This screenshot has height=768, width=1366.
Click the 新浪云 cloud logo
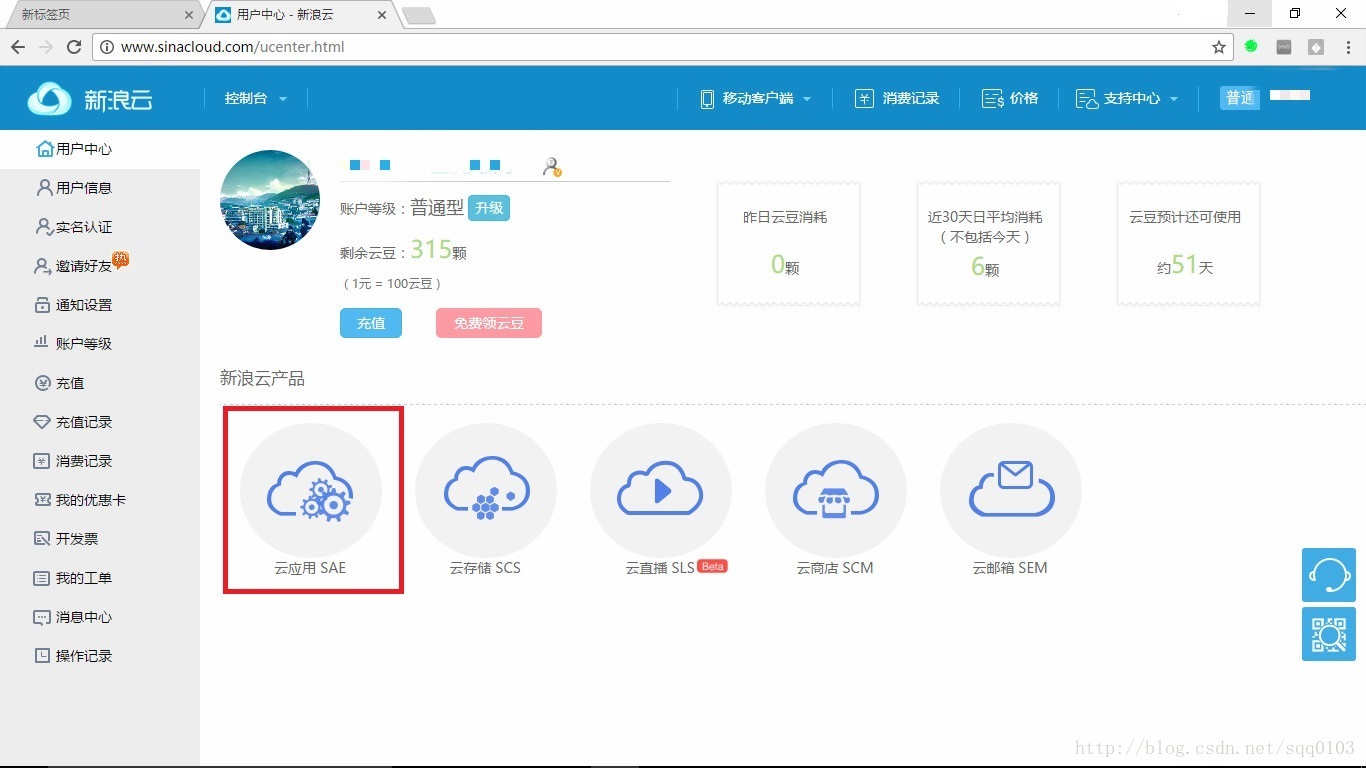point(90,99)
